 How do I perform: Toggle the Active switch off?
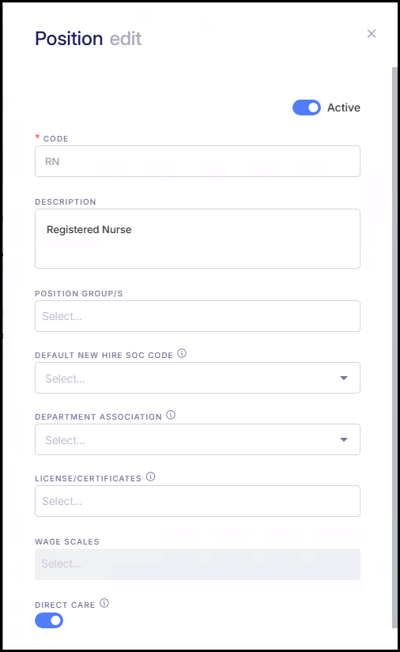click(x=306, y=108)
